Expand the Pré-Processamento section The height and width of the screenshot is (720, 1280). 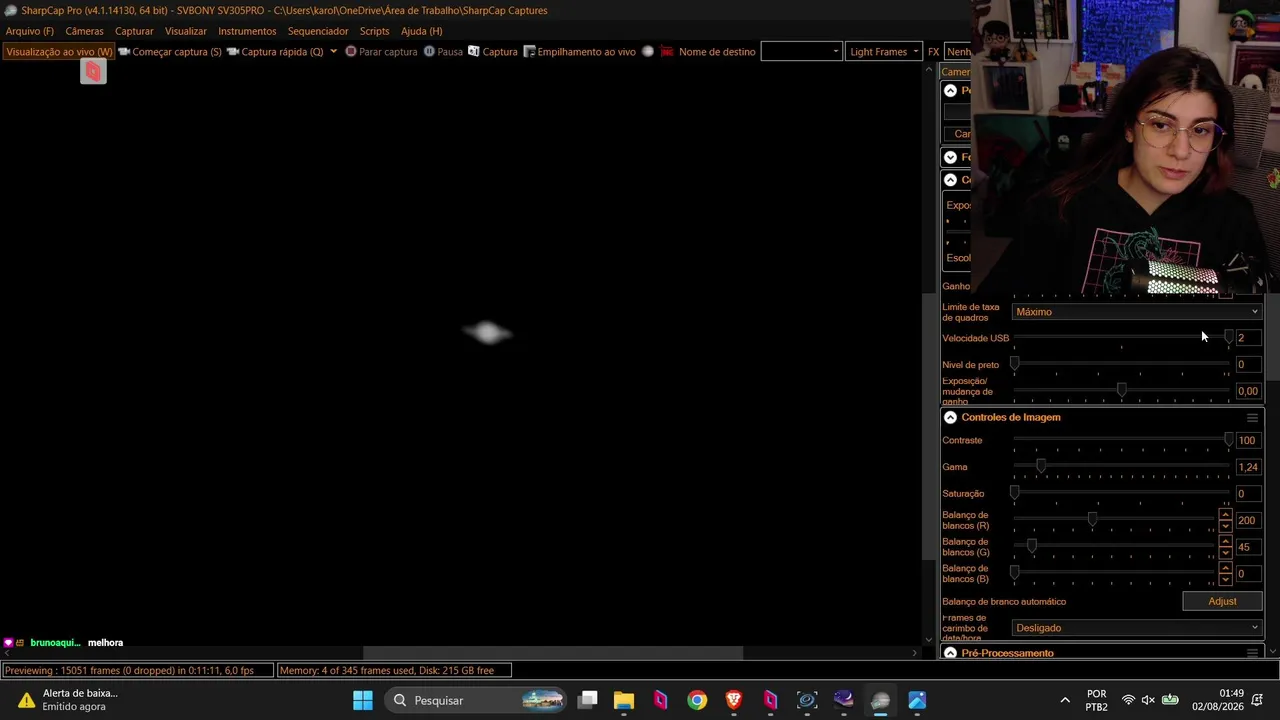coord(950,653)
